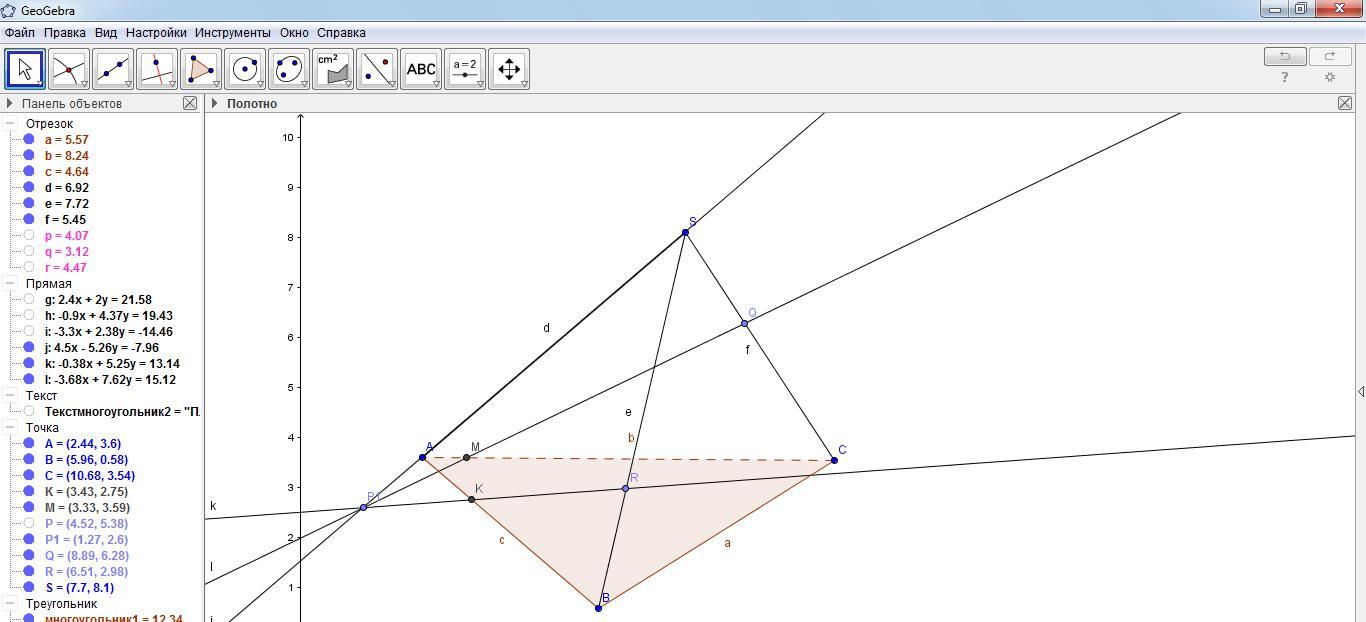The image size is (1366, 622).
Task: Open the Инструменты menu
Action: pos(233,33)
